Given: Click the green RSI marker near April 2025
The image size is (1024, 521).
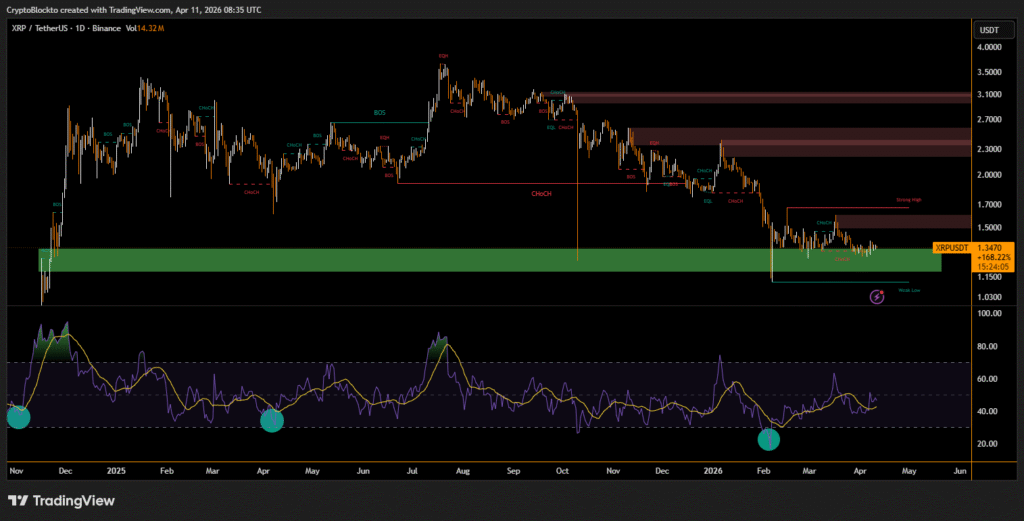Looking at the screenshot, I should tap(272, 421).
